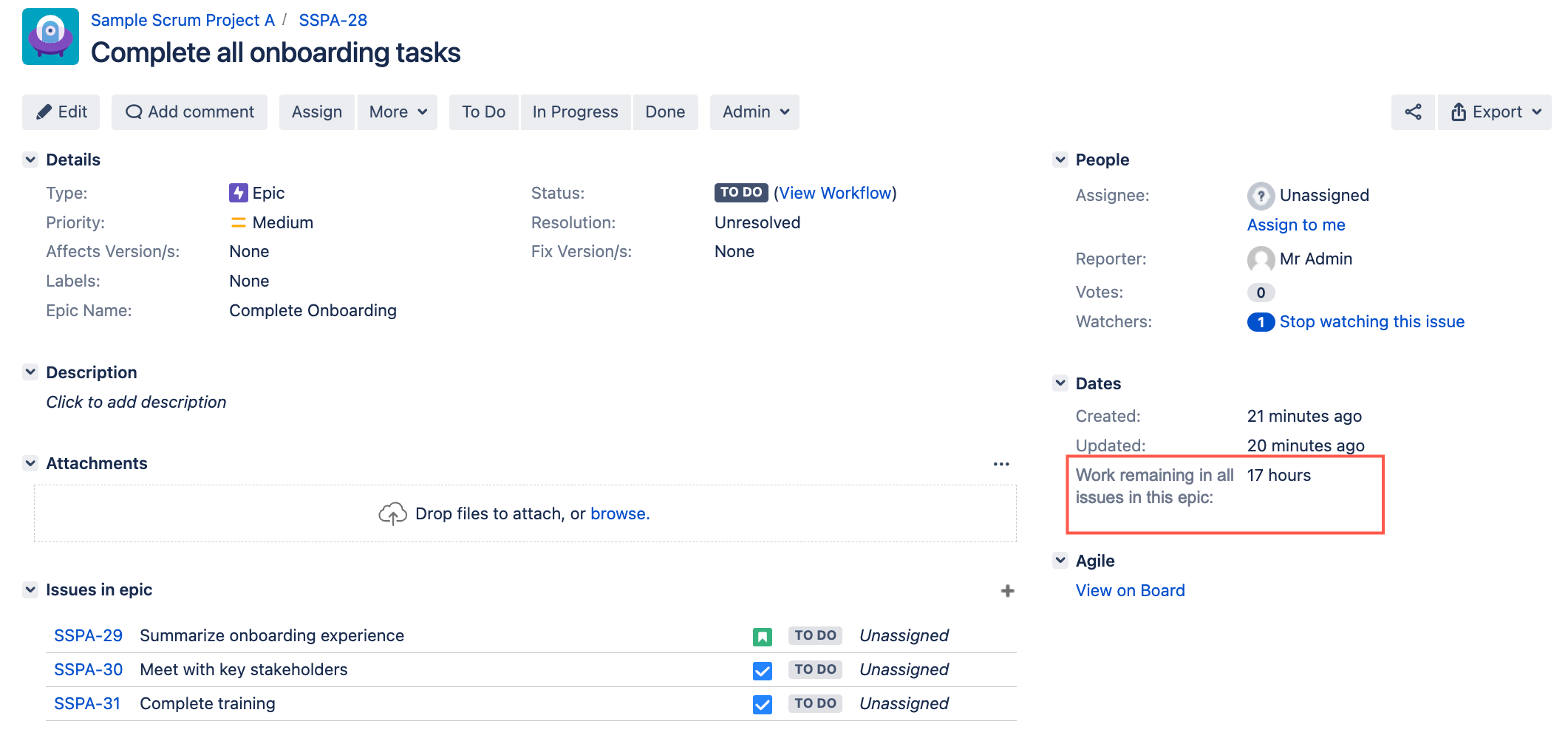Expand the Export dropdown
Image resolution: width=1568 pixels, height=755 pixels.
1495,112
